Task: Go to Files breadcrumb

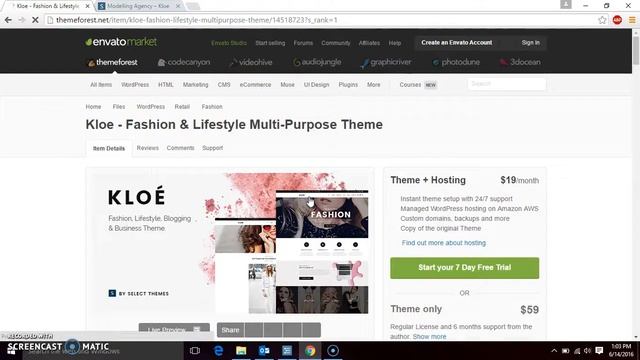Action: click(x=119, y=107)
